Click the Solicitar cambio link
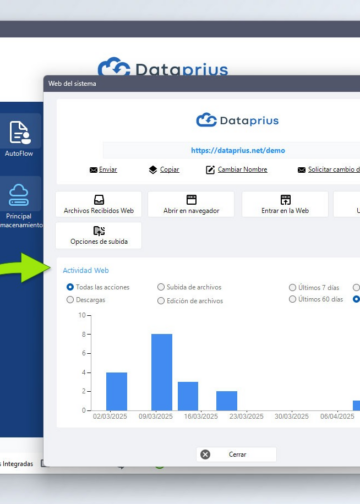The height and width of the screenshot is (504, 360). coord(334,169)
